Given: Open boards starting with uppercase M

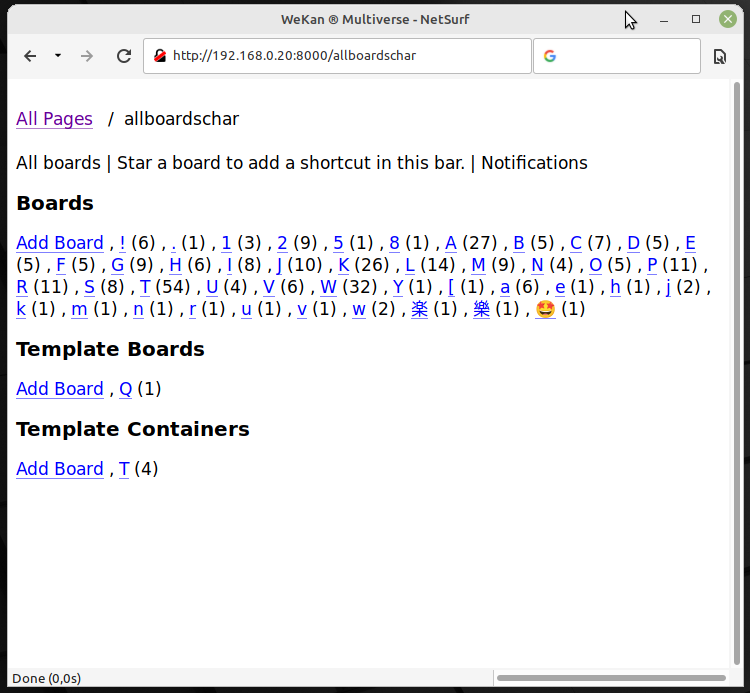Looking at the screenshot, I should tap(478, 264).
